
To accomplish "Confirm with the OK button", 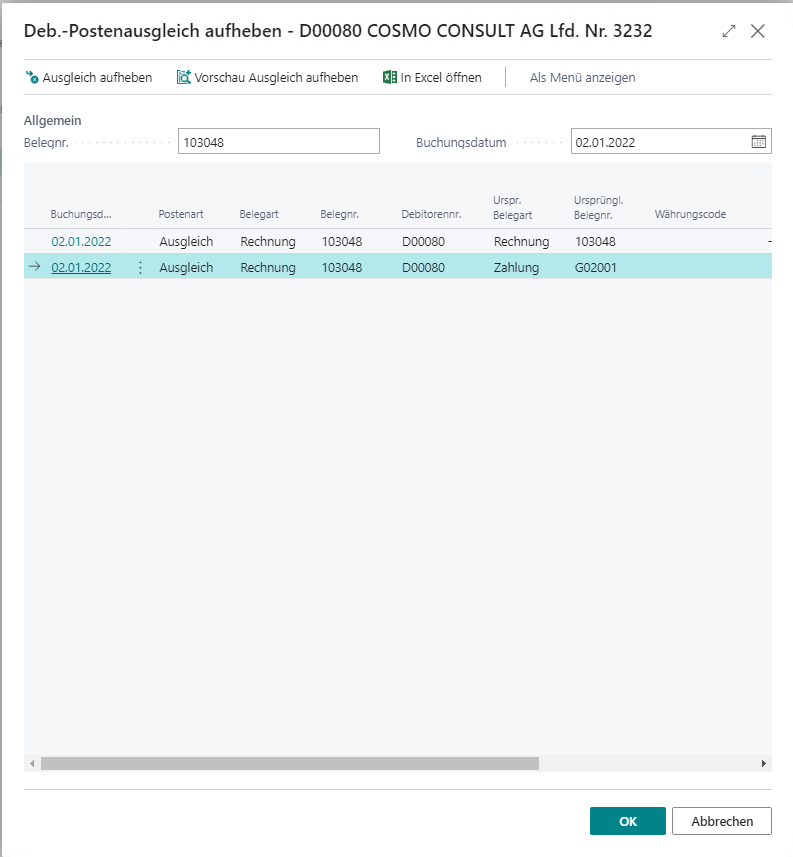I will click(x=627, y=821).
